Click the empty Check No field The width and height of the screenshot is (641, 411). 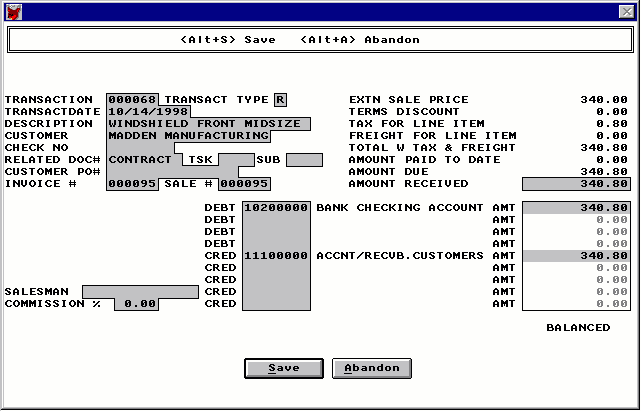click(x=140, y=148)
